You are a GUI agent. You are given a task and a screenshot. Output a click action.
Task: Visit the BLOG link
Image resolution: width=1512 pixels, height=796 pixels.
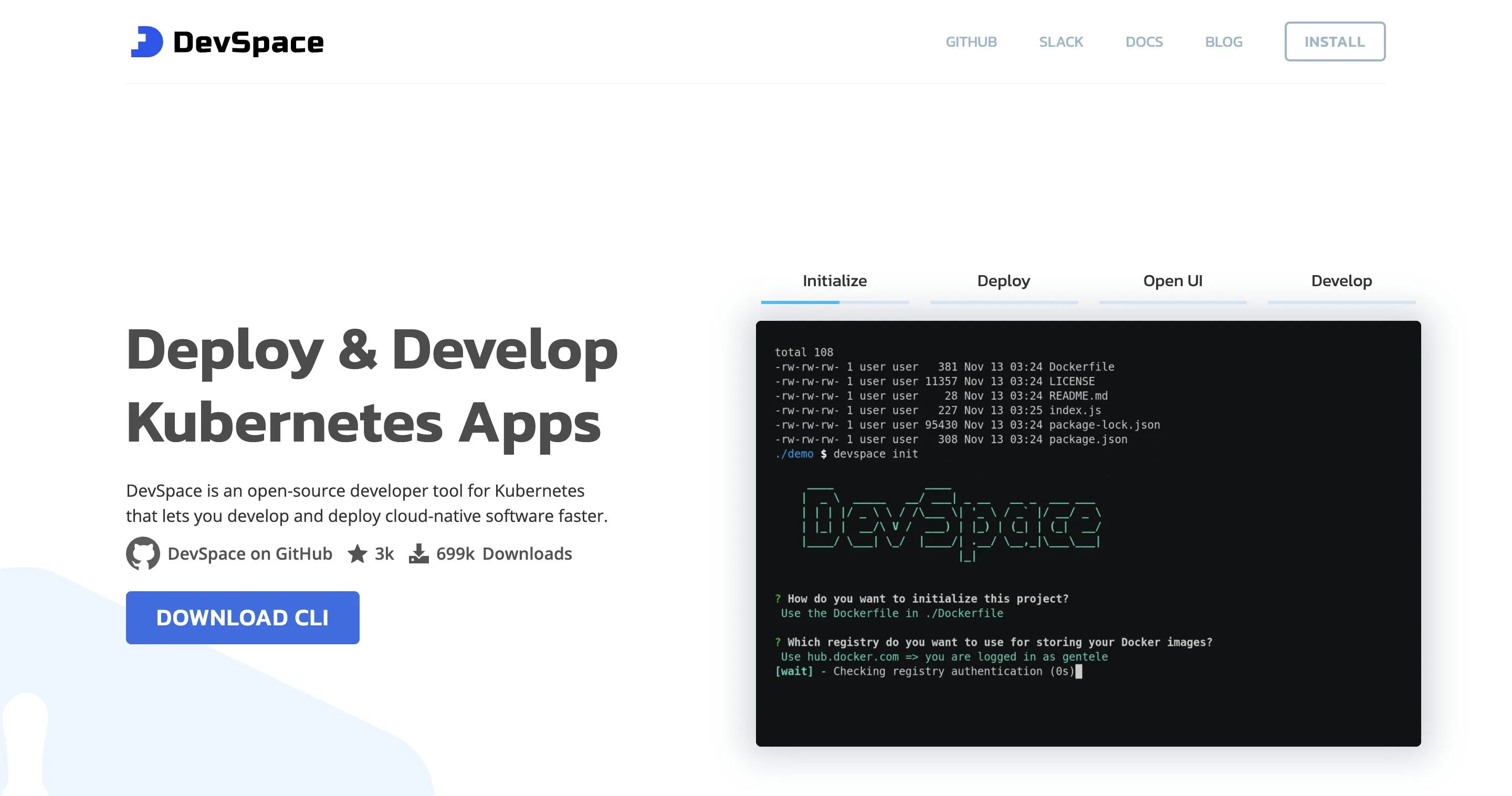(x=1223, y=41)
